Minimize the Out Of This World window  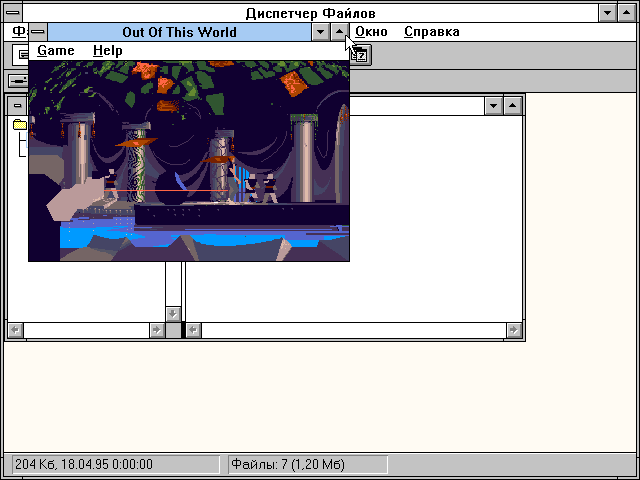pos(320,32)
